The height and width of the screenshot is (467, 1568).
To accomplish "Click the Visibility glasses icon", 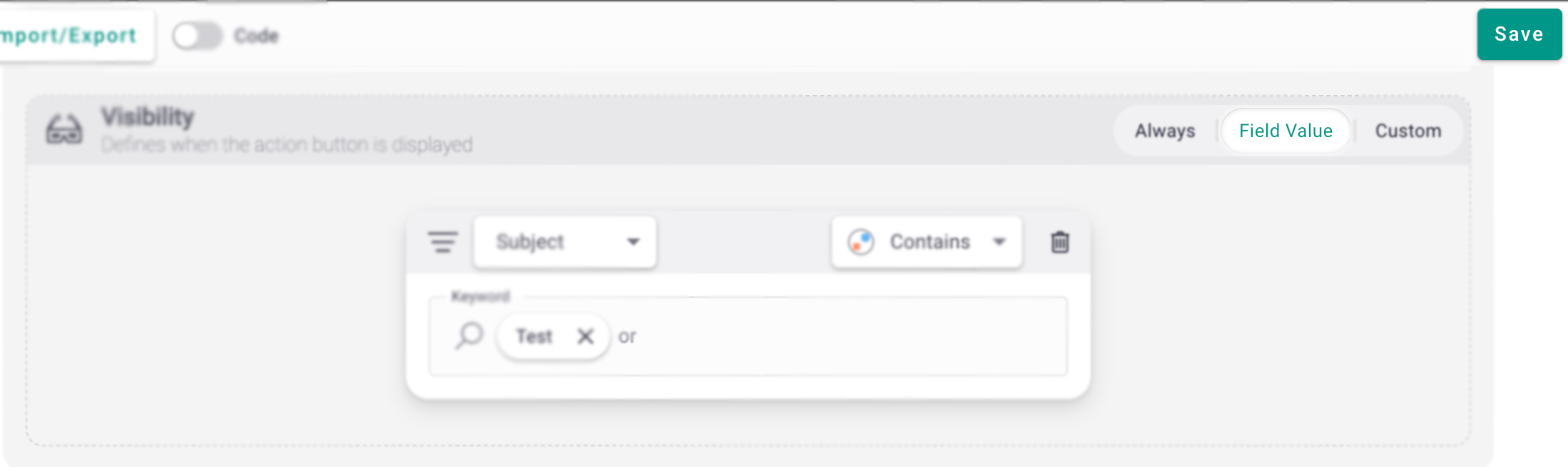I will pyautogui.click(x=64, y=130).
